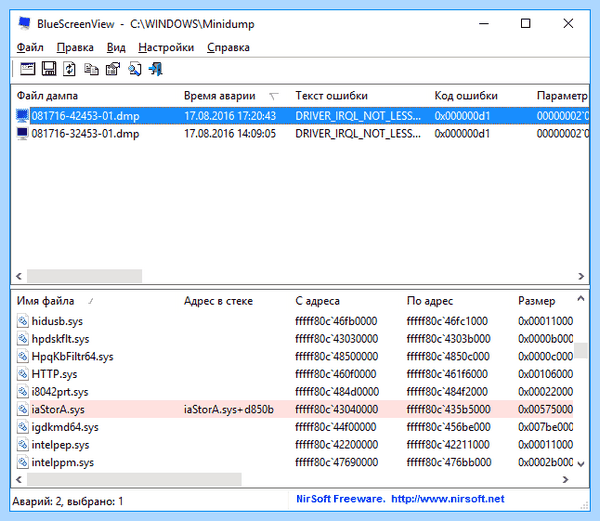
Task: Click file icon next to HpqKbFiltr64.sys
Action: click(23, 356)
